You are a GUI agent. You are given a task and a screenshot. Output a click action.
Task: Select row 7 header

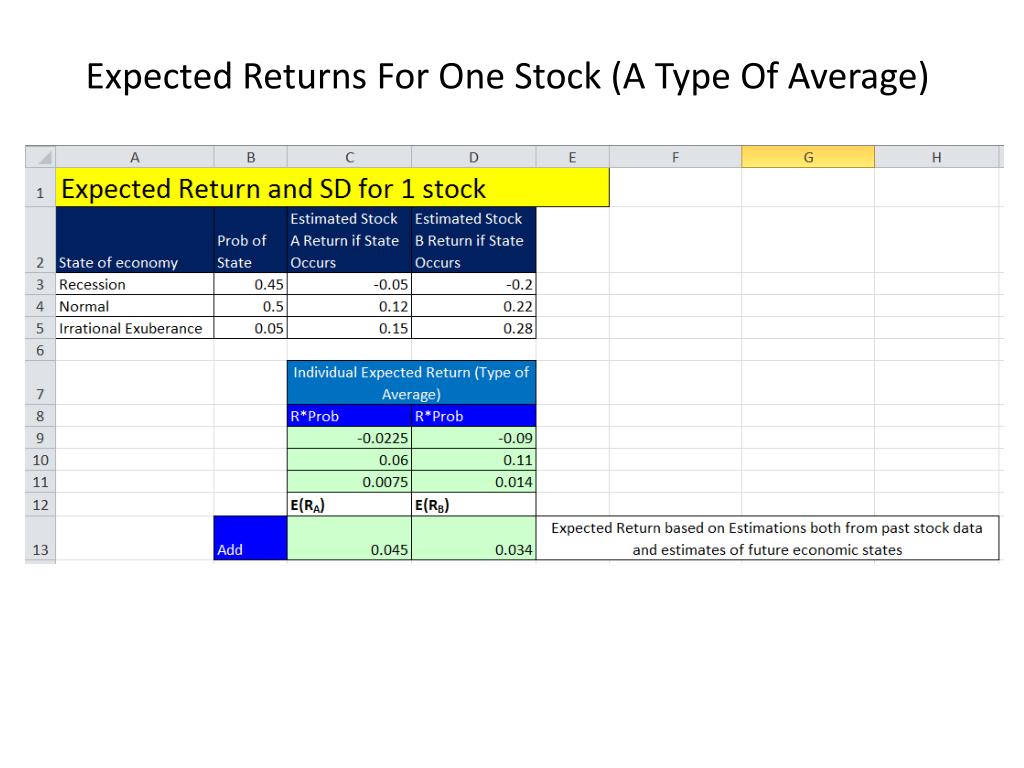coord(40,383)
